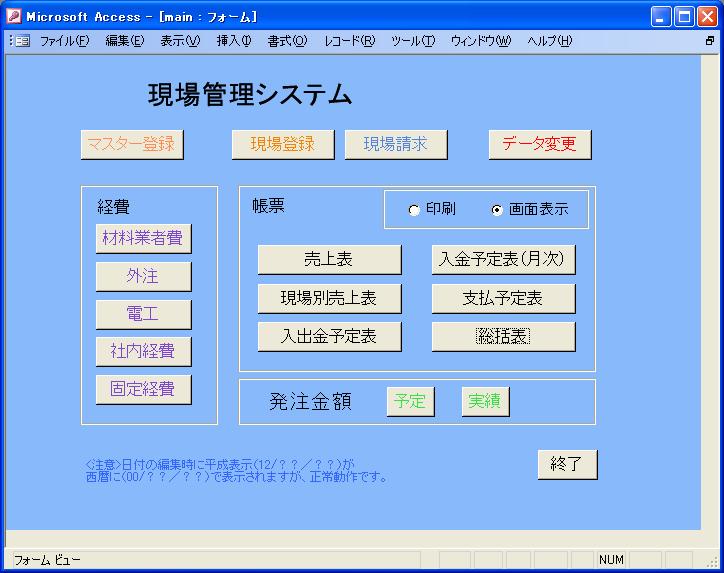Click the 外注 expense button
Viewport: 724px width, 573px height.
(x=143, y=277)
